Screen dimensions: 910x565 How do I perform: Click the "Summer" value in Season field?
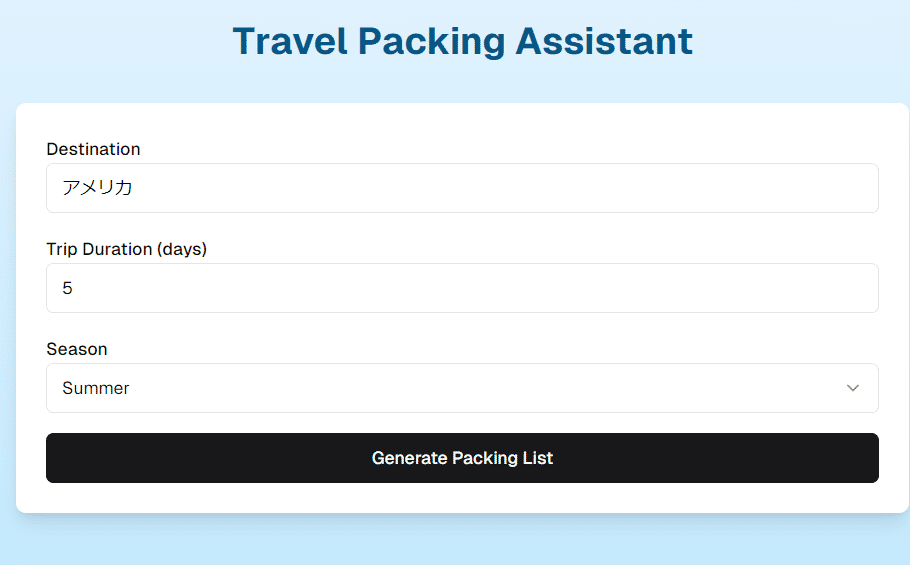click(96, 388)
